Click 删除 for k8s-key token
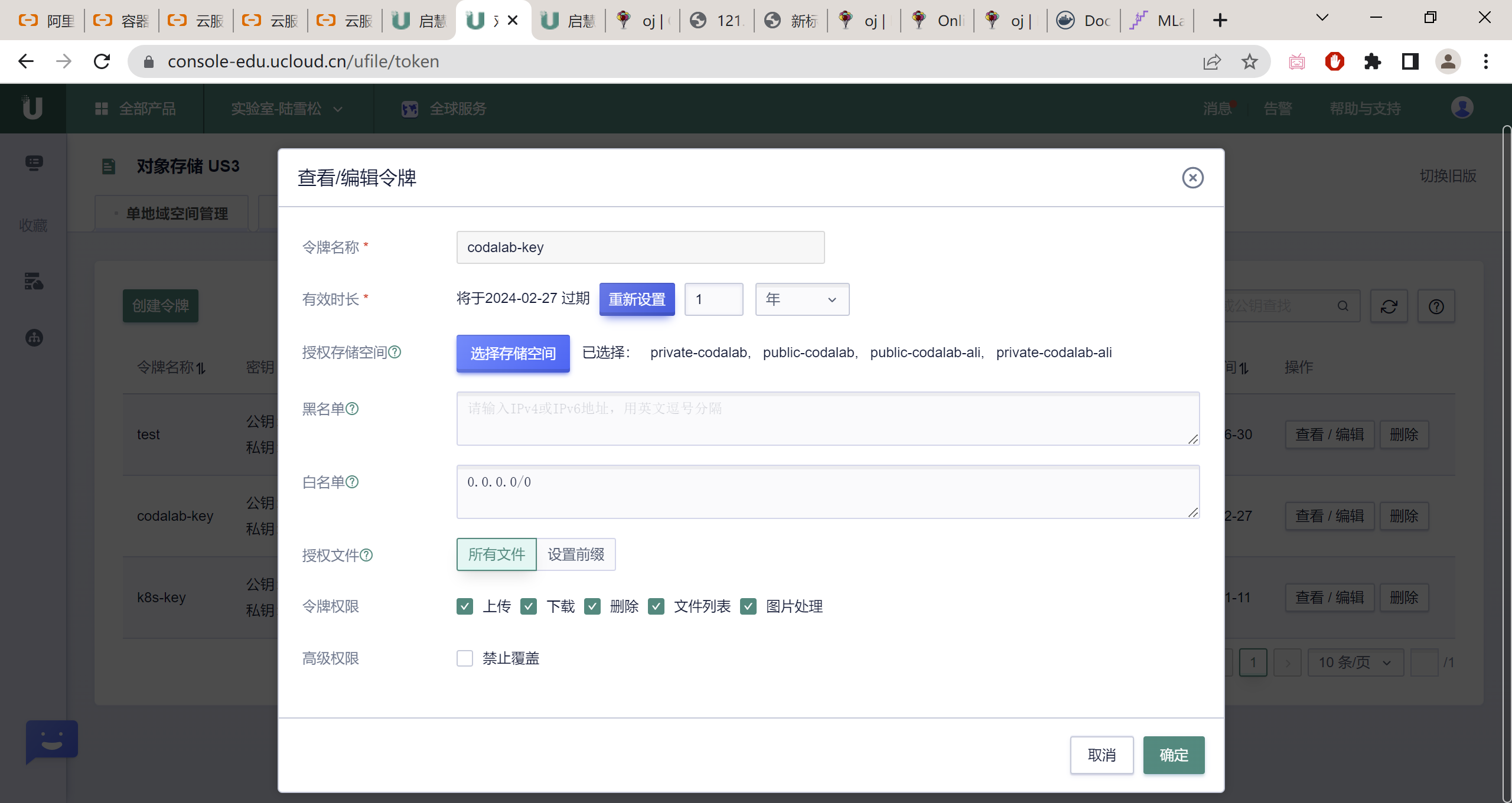 pos(1404,598)
